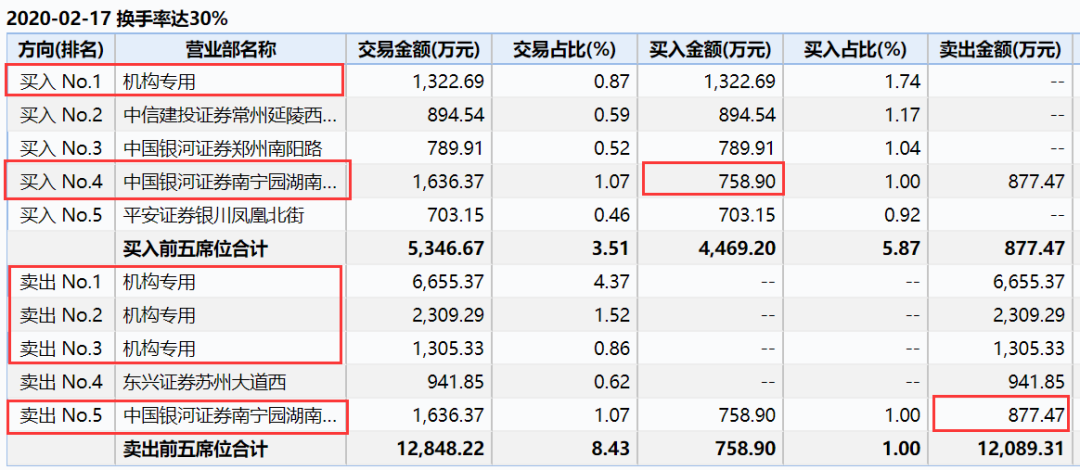Select buy share total 5.87
Image resolution: width=1080 pixels, height=470 pixels.
(x=904, y=249)
